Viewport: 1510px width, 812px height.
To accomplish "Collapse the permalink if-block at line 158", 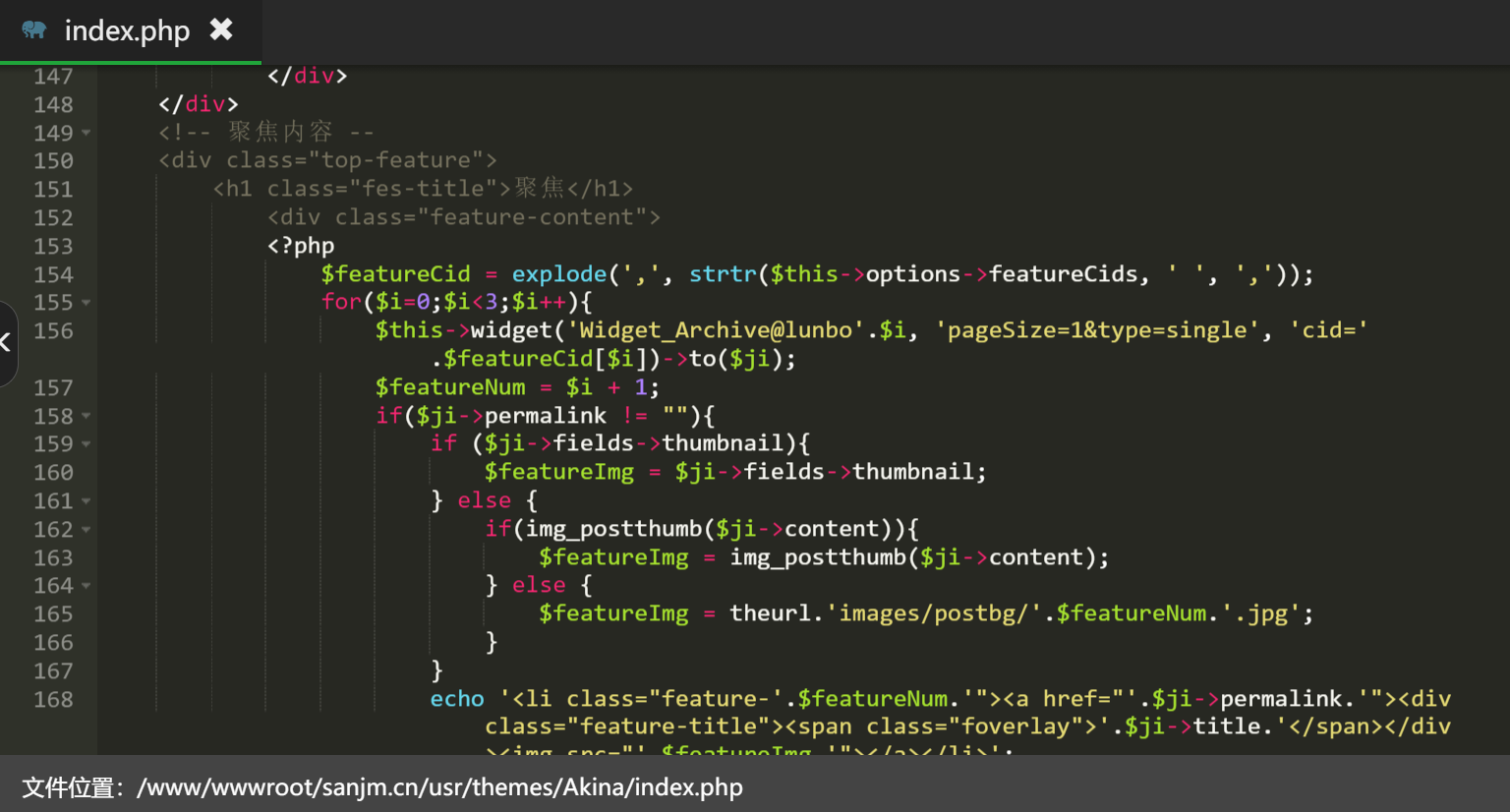I will click(87, 417).
